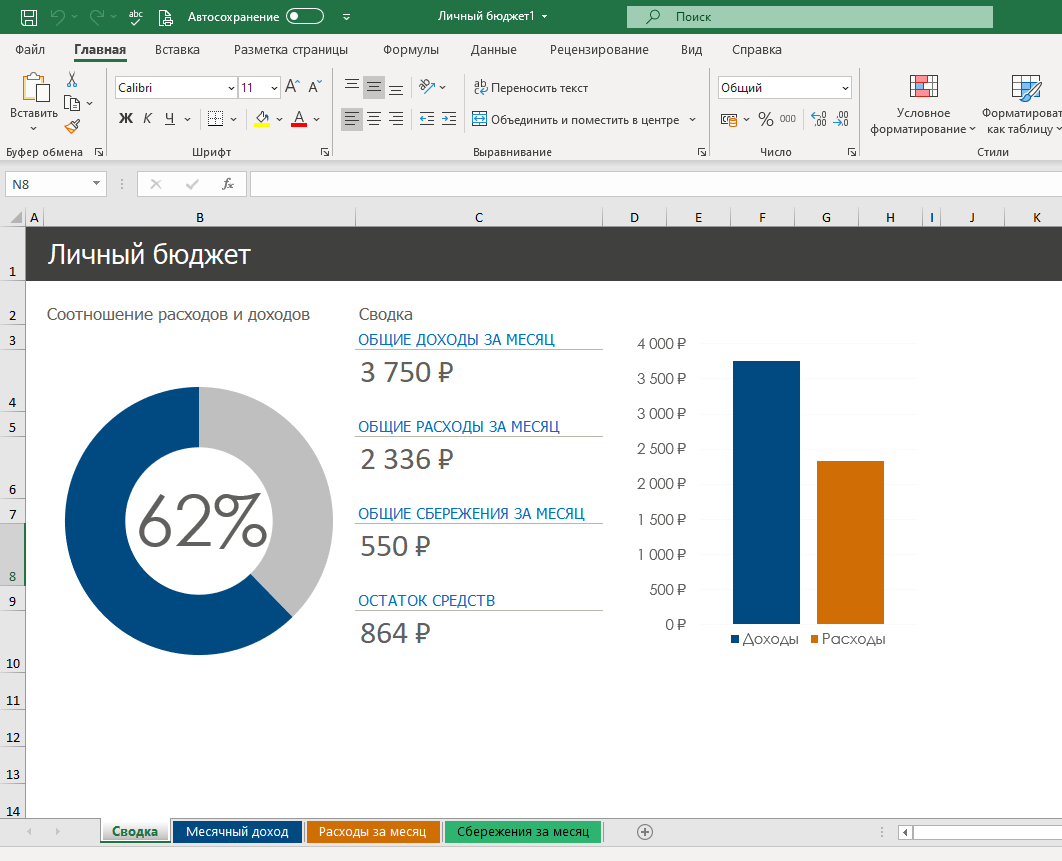Open Сбережения за месяц sheet

pyautogui.click(x=523, y=831)
